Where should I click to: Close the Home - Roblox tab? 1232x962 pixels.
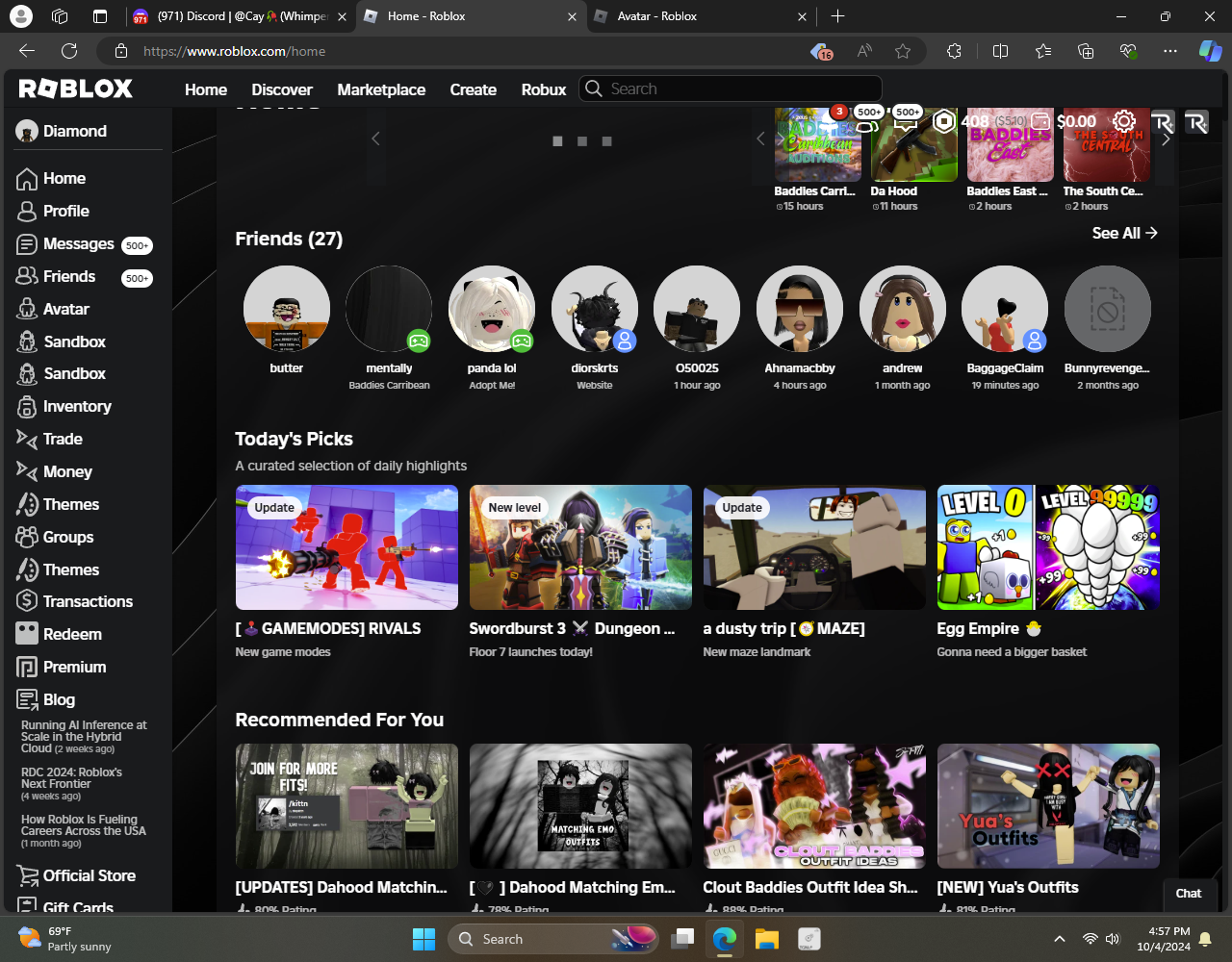(572, 16)
